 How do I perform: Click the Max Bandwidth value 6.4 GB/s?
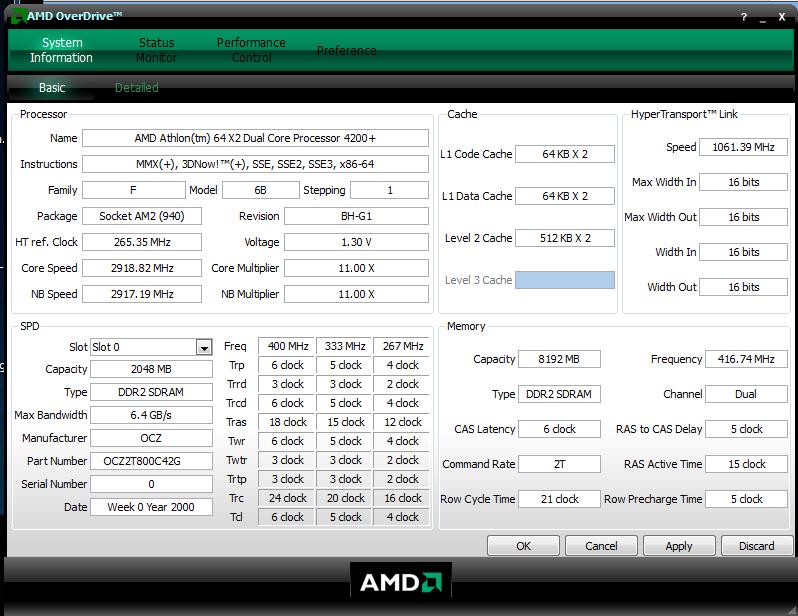[x=151, y=415]
